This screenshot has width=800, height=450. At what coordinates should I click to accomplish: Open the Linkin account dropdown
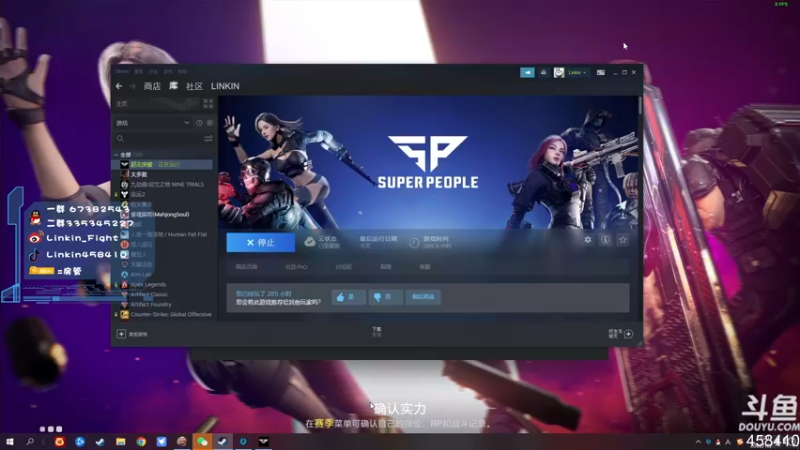577,72
